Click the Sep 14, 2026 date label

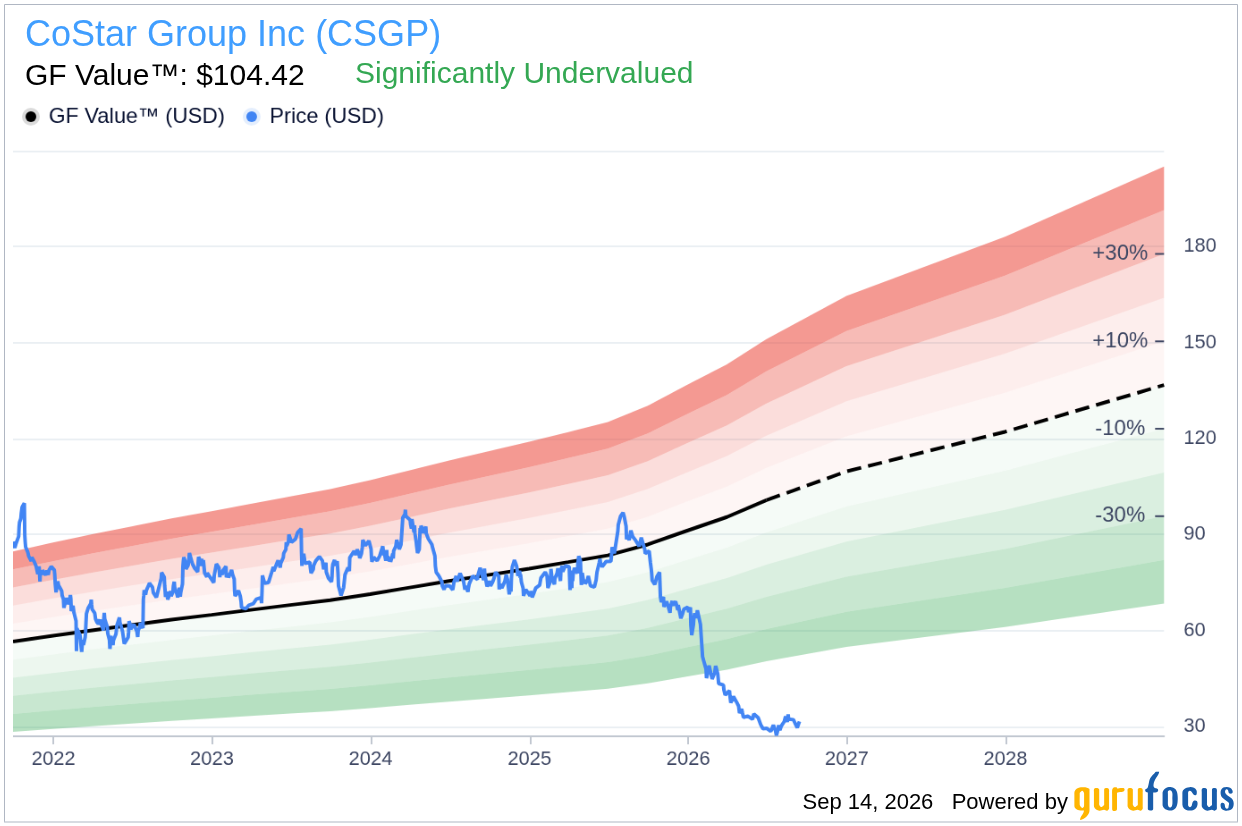(867, 802)
